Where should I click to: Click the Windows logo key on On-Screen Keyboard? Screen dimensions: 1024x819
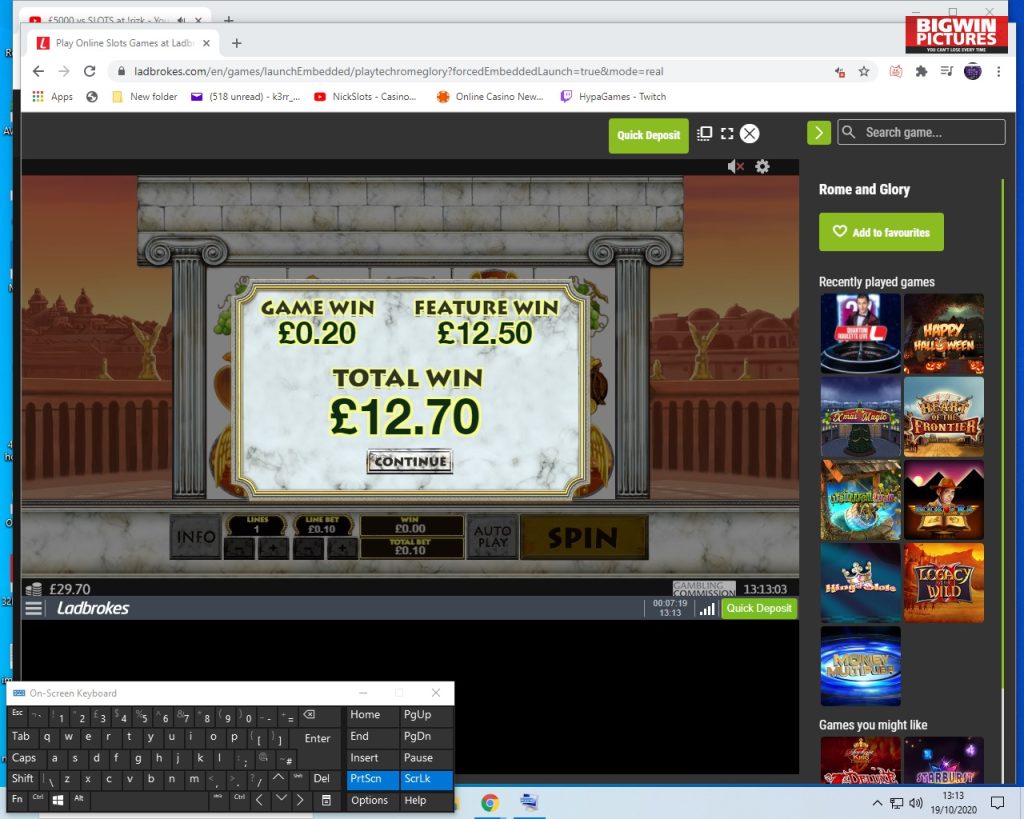pyautogui.click(x=57, y=799)
